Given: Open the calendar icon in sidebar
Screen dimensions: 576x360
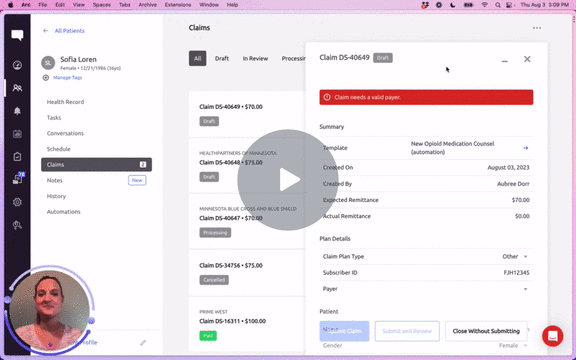Looking at the screenshot, I should pyautogui.click(x=17, y=134).
